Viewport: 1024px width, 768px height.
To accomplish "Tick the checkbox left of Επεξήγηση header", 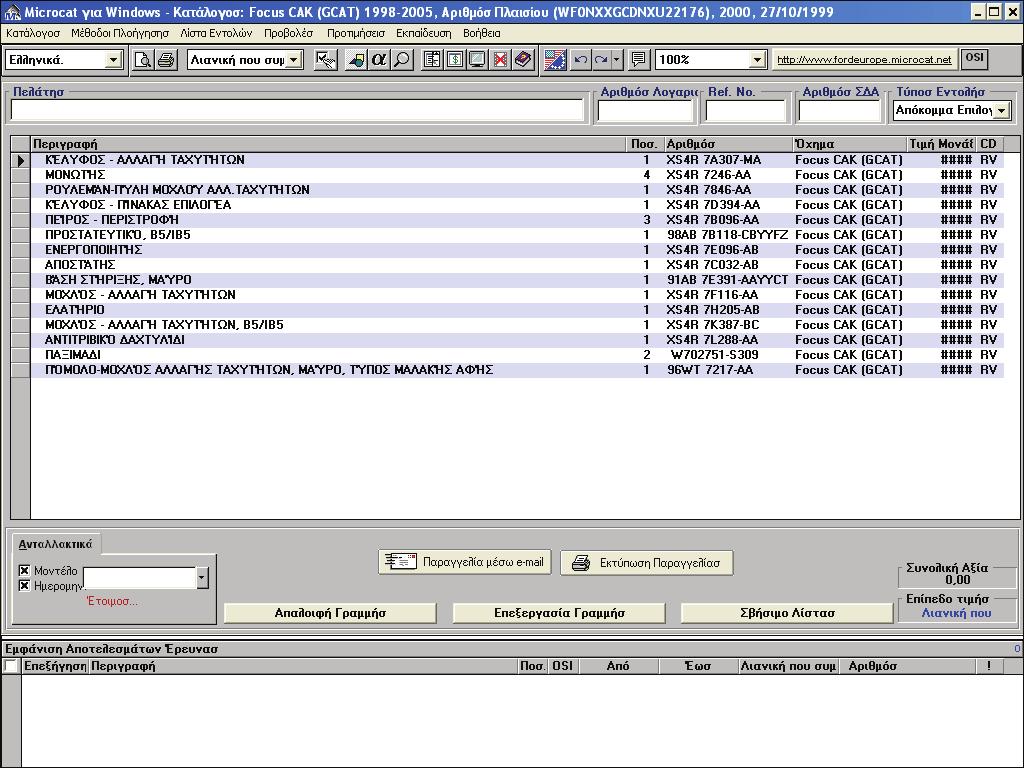I will 10,666.
